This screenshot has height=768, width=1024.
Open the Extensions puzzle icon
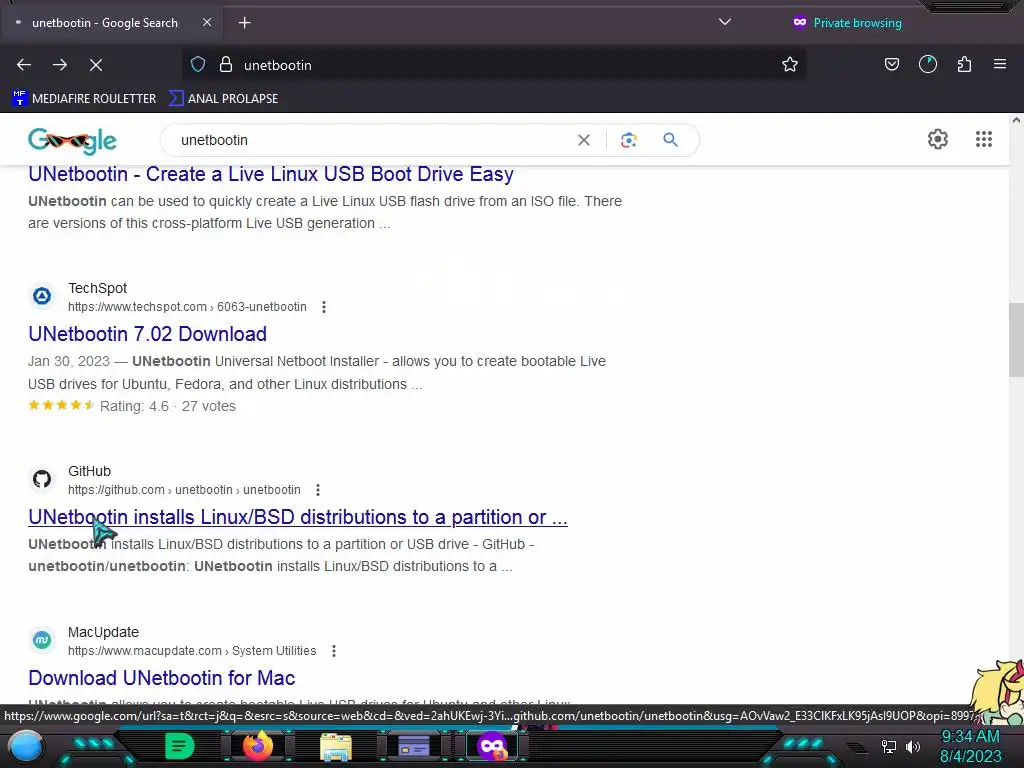point(965,65)
